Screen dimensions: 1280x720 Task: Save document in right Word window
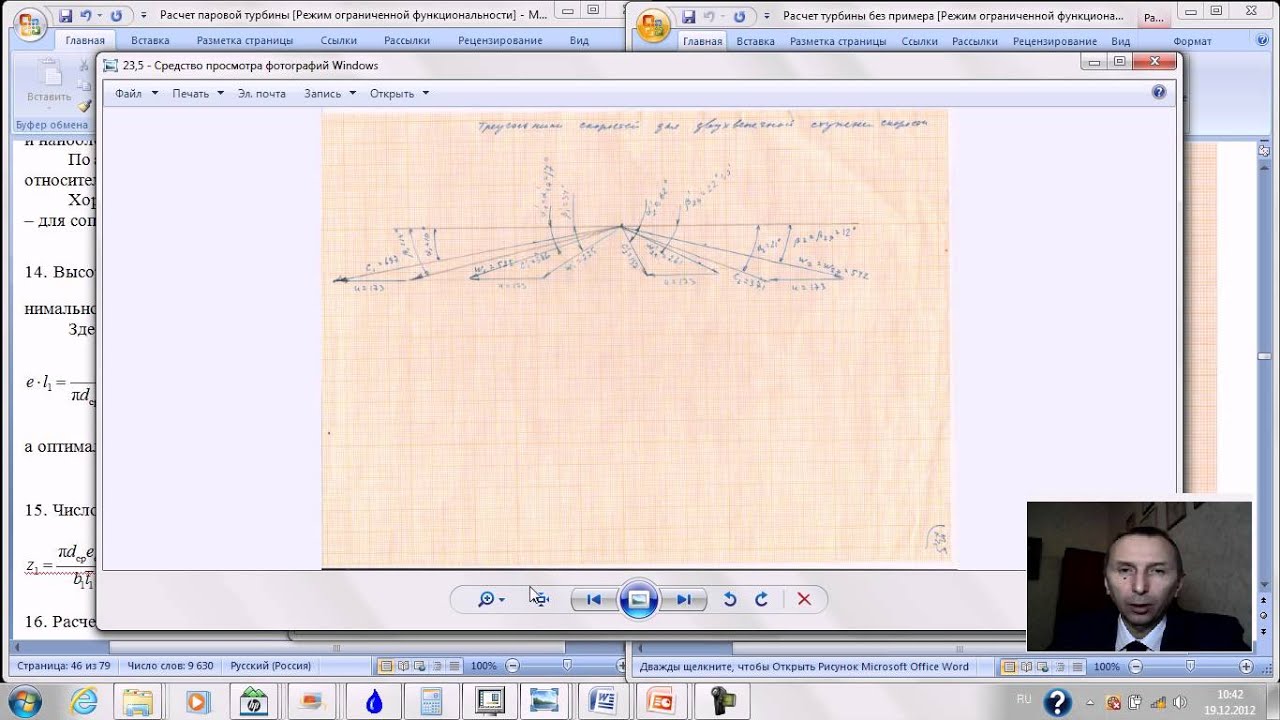pos(688,16)
